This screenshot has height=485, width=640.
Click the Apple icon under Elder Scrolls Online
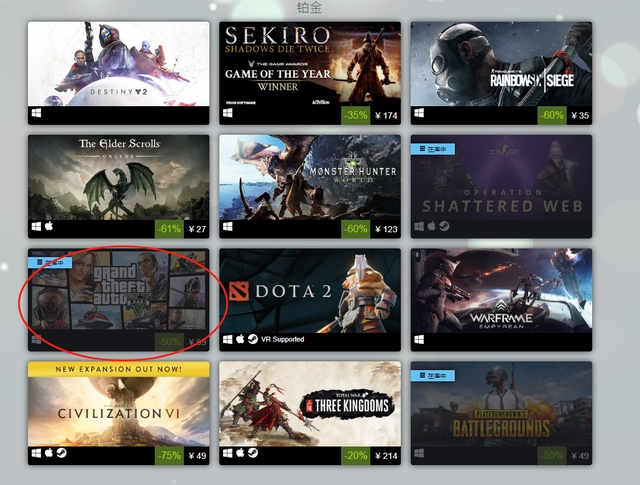(49, 226)
